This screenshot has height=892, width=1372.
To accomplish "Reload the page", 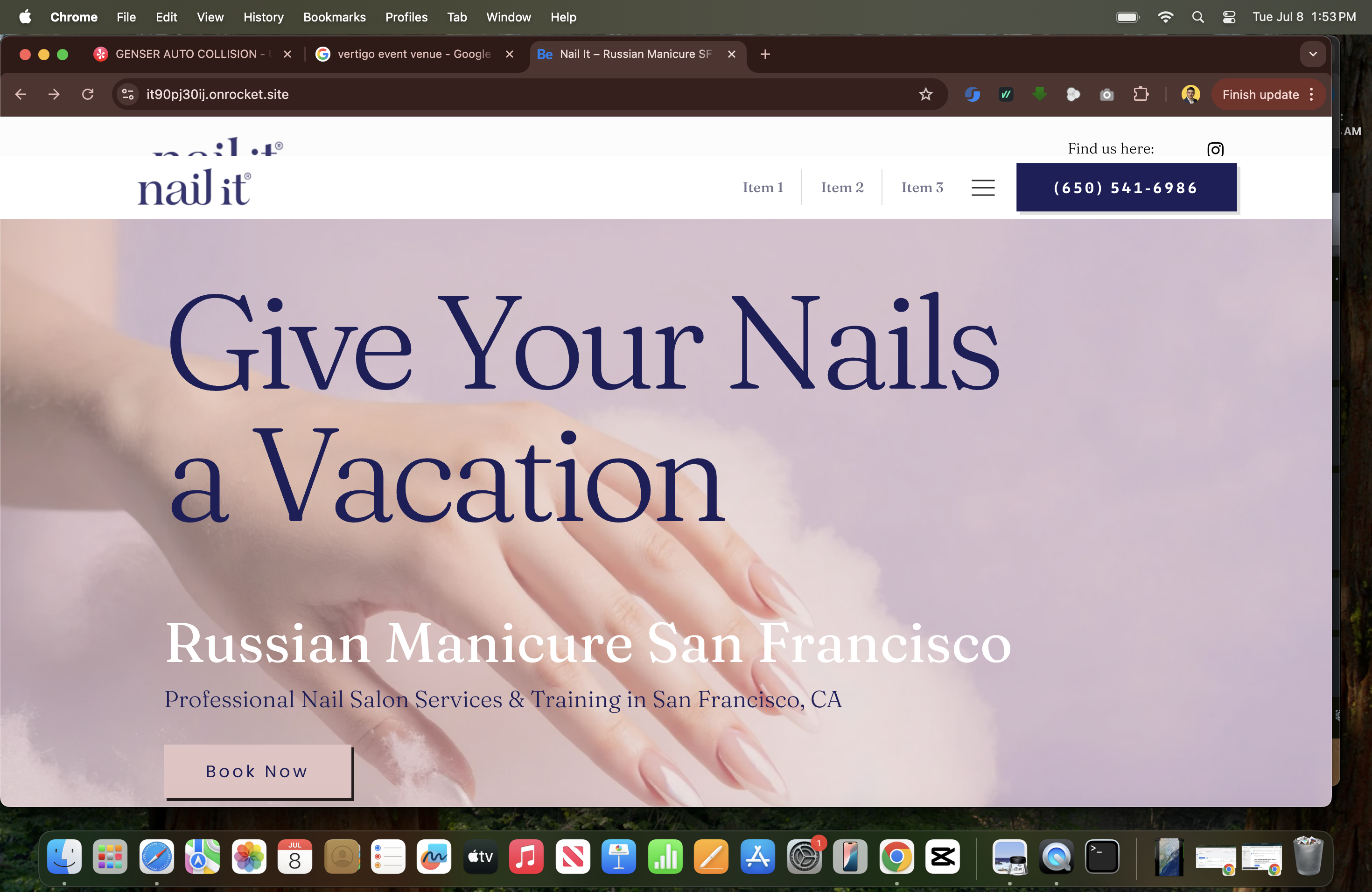I will 88,95.
